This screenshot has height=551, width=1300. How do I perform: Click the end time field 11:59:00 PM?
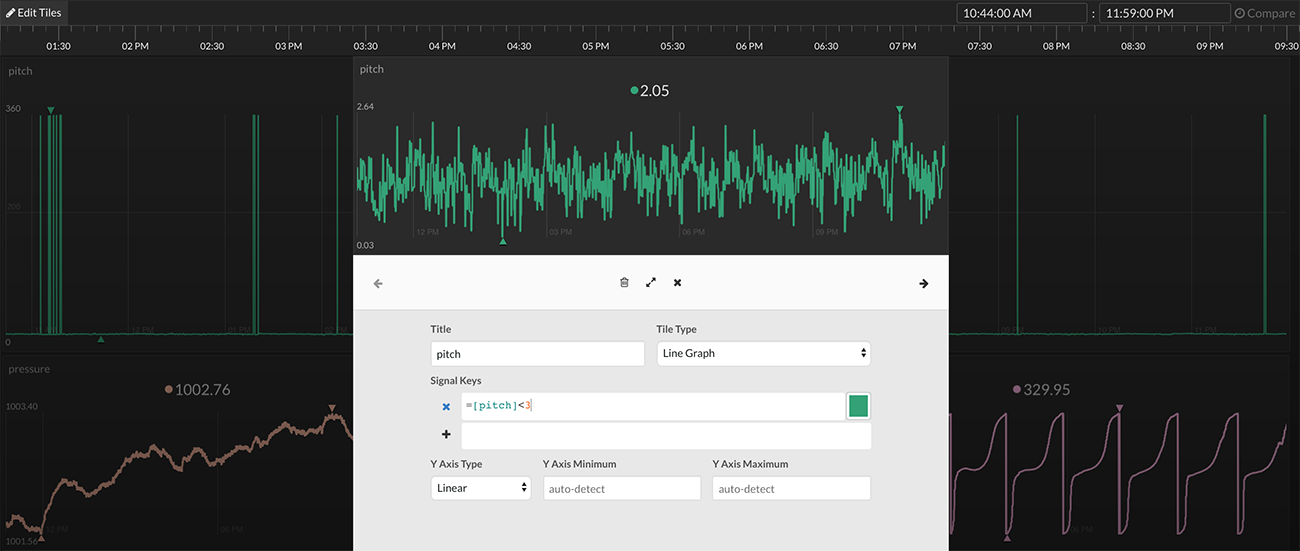[x=1163, y=14]
